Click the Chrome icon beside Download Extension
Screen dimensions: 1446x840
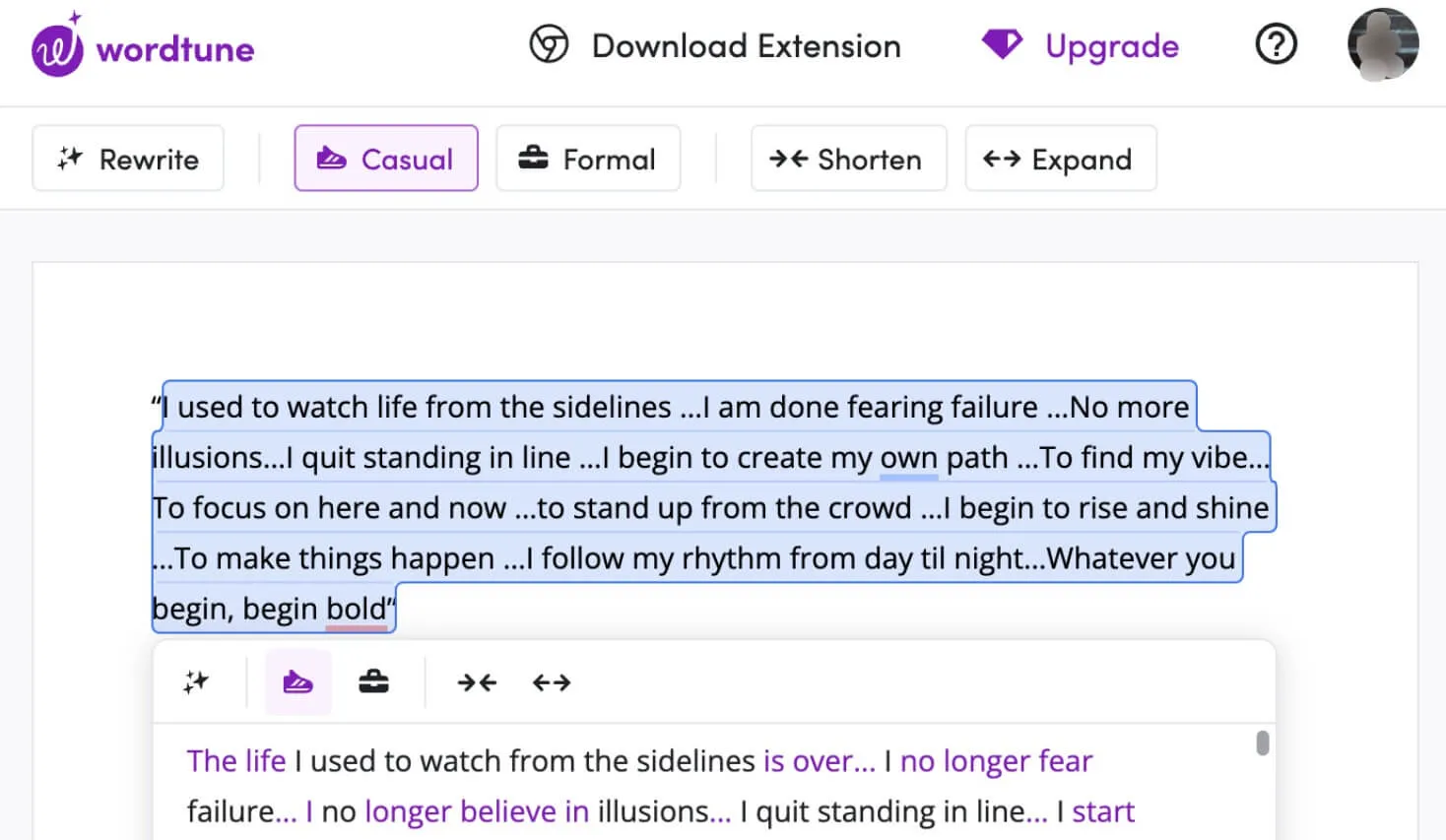[x=550, y=44]
